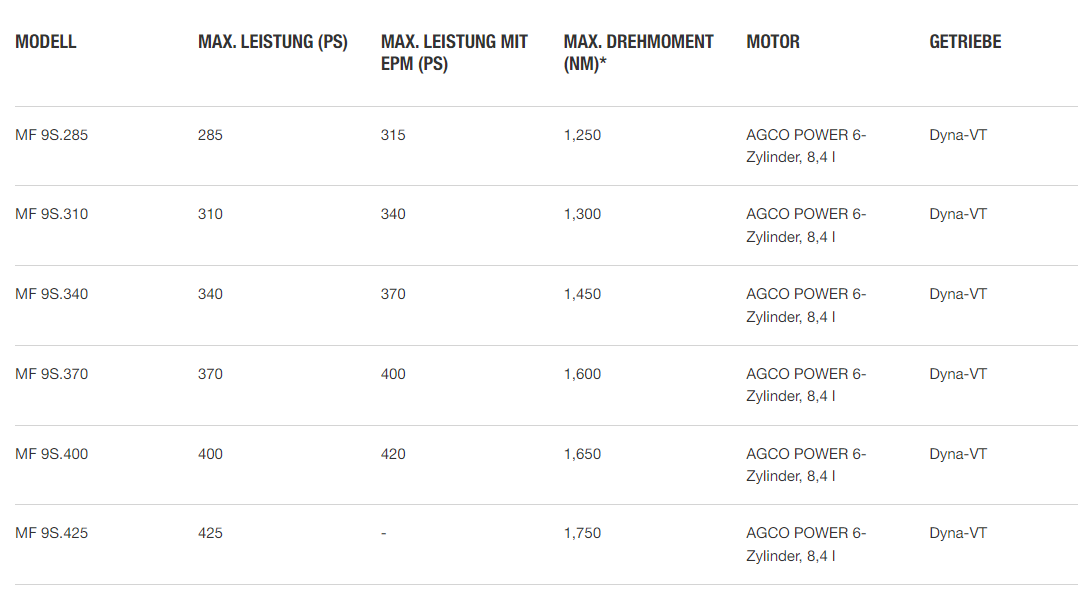
Task: Select the MF 9S.370 model cell
Action: [52, 374]
